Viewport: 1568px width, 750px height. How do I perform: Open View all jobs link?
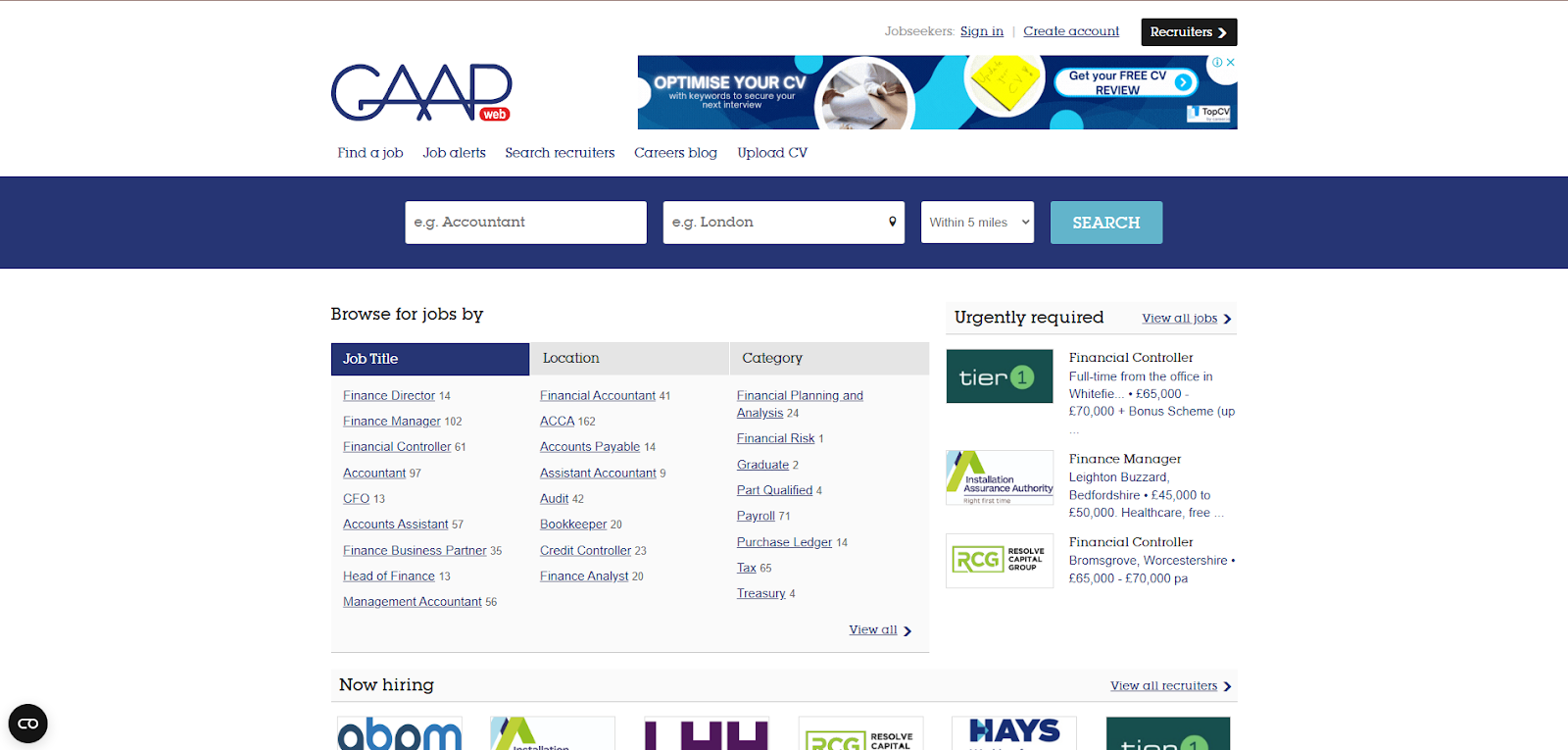(x=1179, y=319)
